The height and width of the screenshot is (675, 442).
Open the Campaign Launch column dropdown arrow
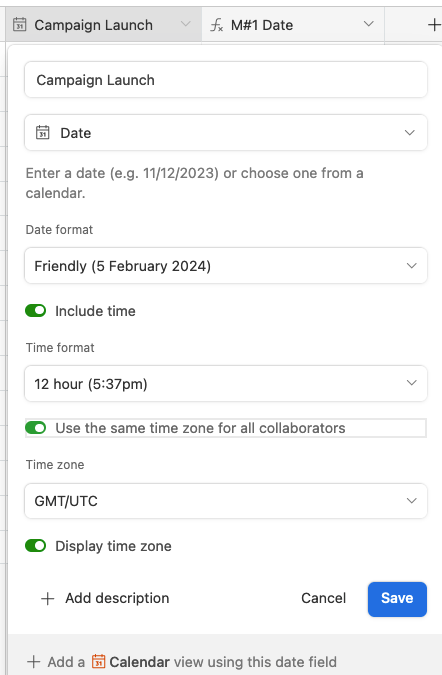185,24
